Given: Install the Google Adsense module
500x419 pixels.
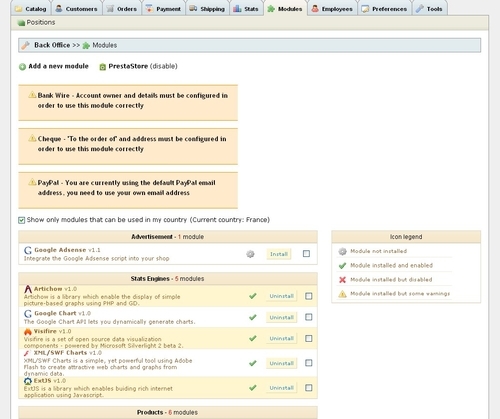Looking at the screenshot, I should pyautogui.click(x=279, y=254).
